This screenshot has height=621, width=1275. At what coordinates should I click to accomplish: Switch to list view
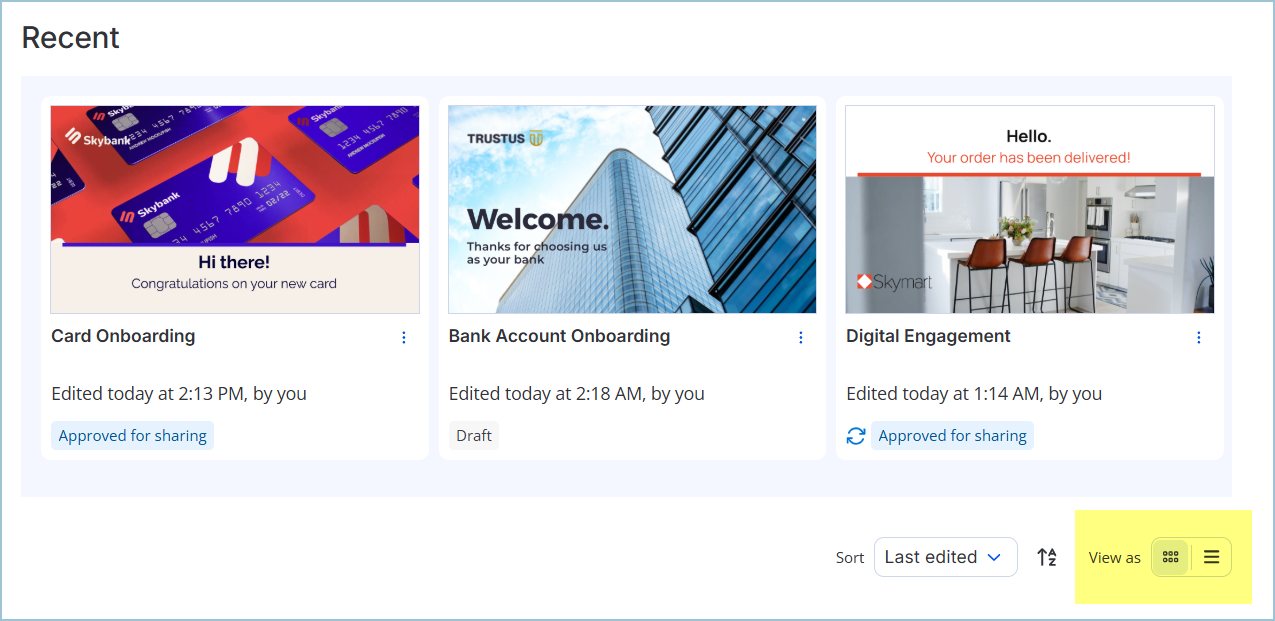(x=1211, y=557)
